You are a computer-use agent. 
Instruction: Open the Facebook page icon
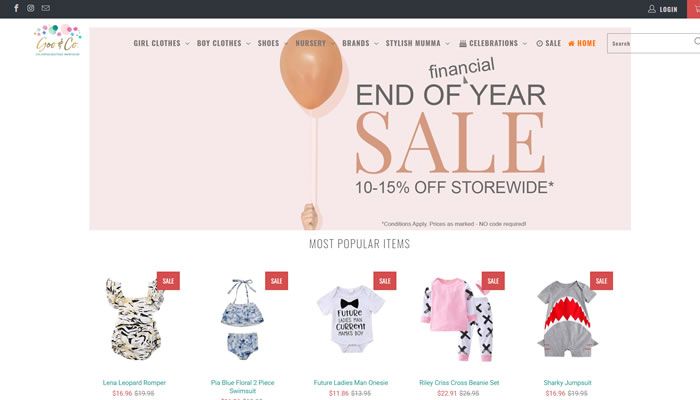click(16, 8)
